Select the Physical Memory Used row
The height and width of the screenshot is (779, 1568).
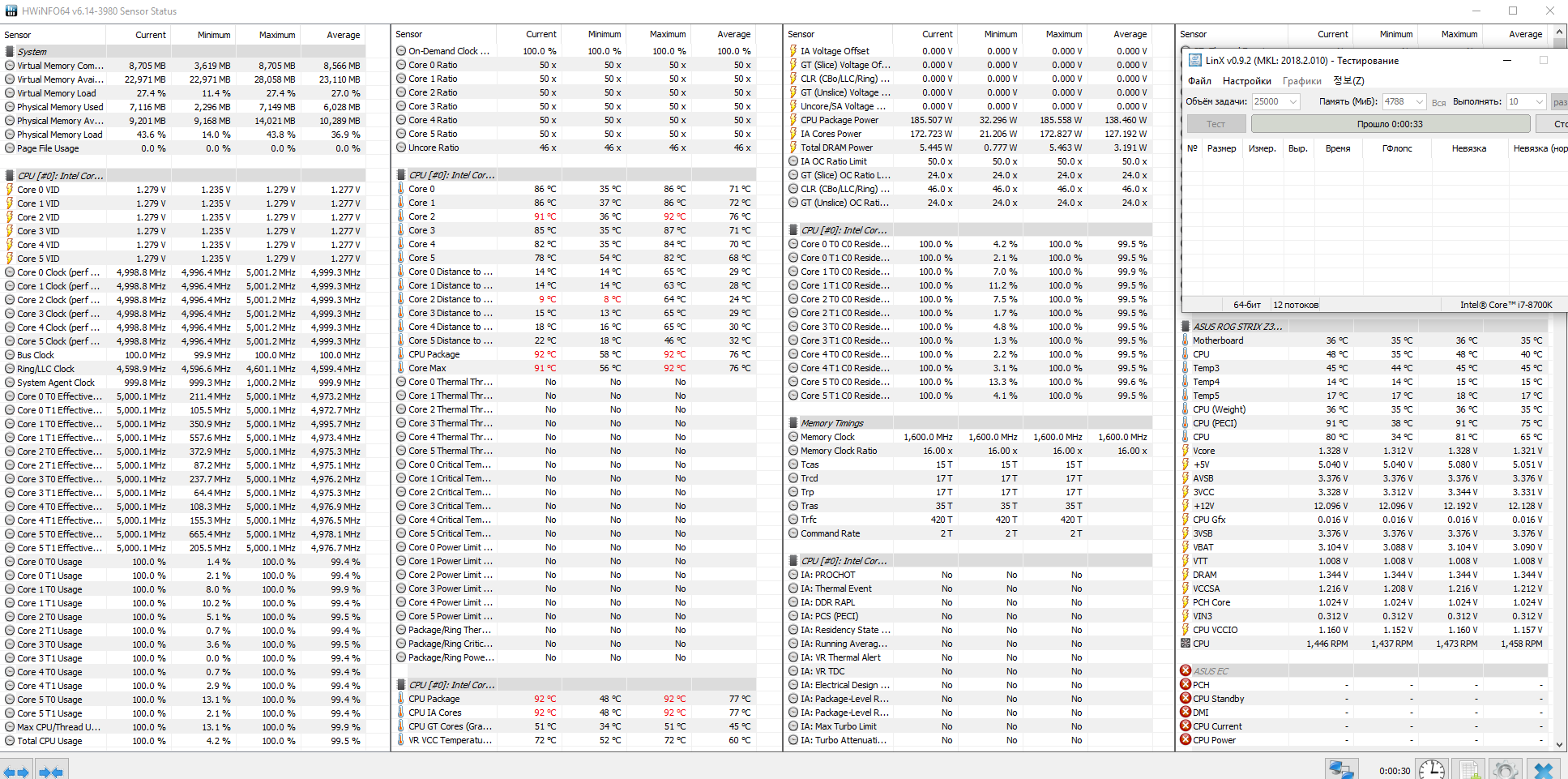[x=183, y=107]
